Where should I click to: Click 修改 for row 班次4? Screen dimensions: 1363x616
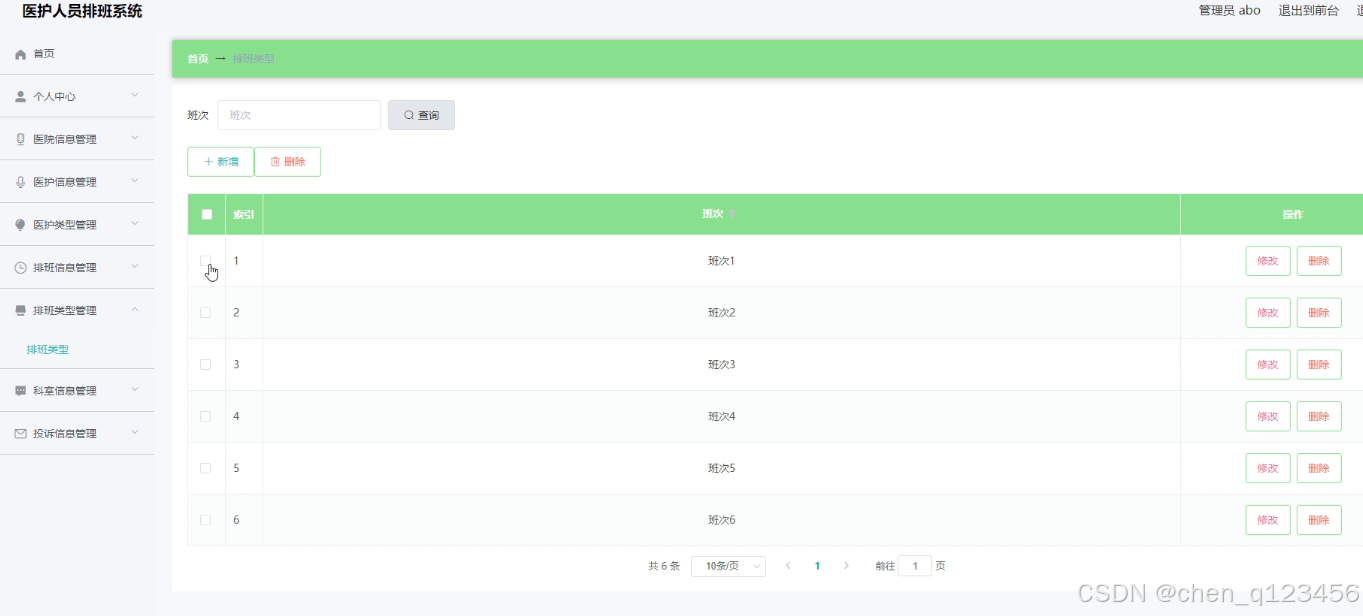click(x=1268, y=416)
